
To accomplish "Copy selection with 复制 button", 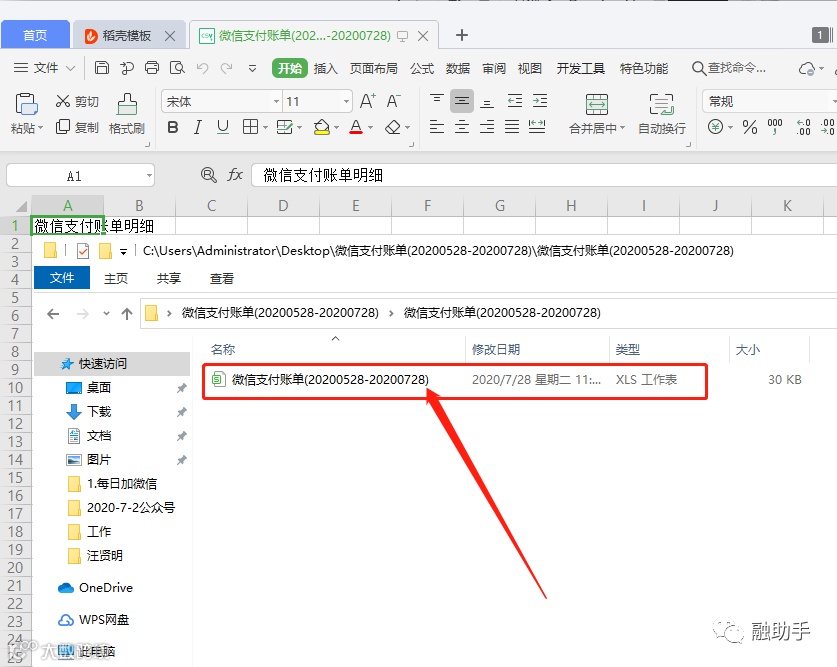I will [x=77, y=127].
